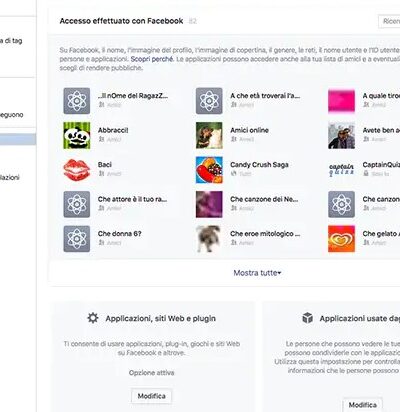Open the 'Che eroe mitologico...' dog thumbnail

209,239
